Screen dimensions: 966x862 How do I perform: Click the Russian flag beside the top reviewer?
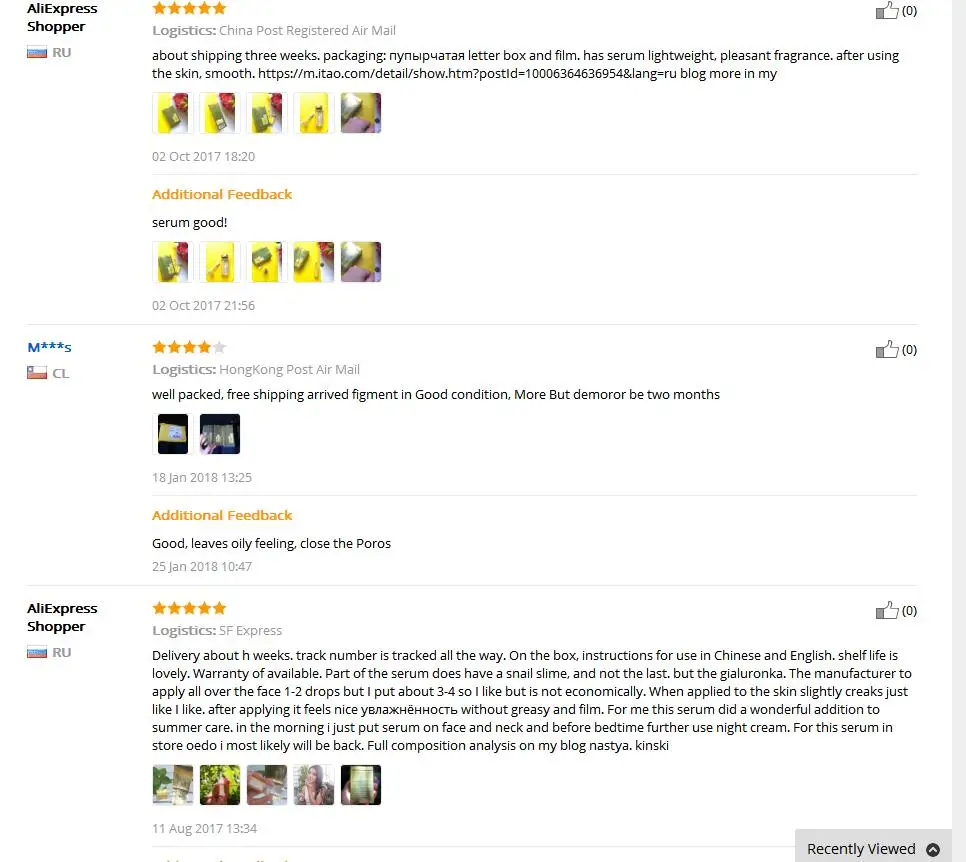(x=37, y=52)
